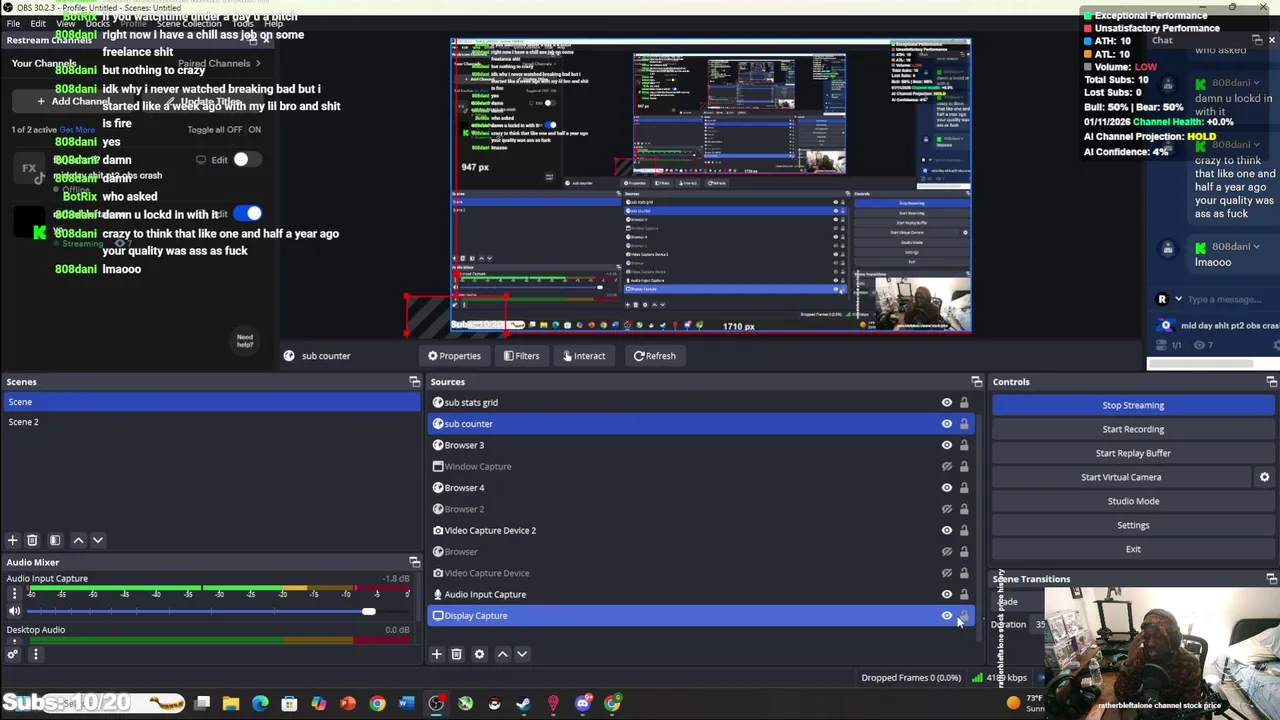Click the Audio Input Capture volume slider
The height and width of the screenshot is (720, 1280).
219,611
